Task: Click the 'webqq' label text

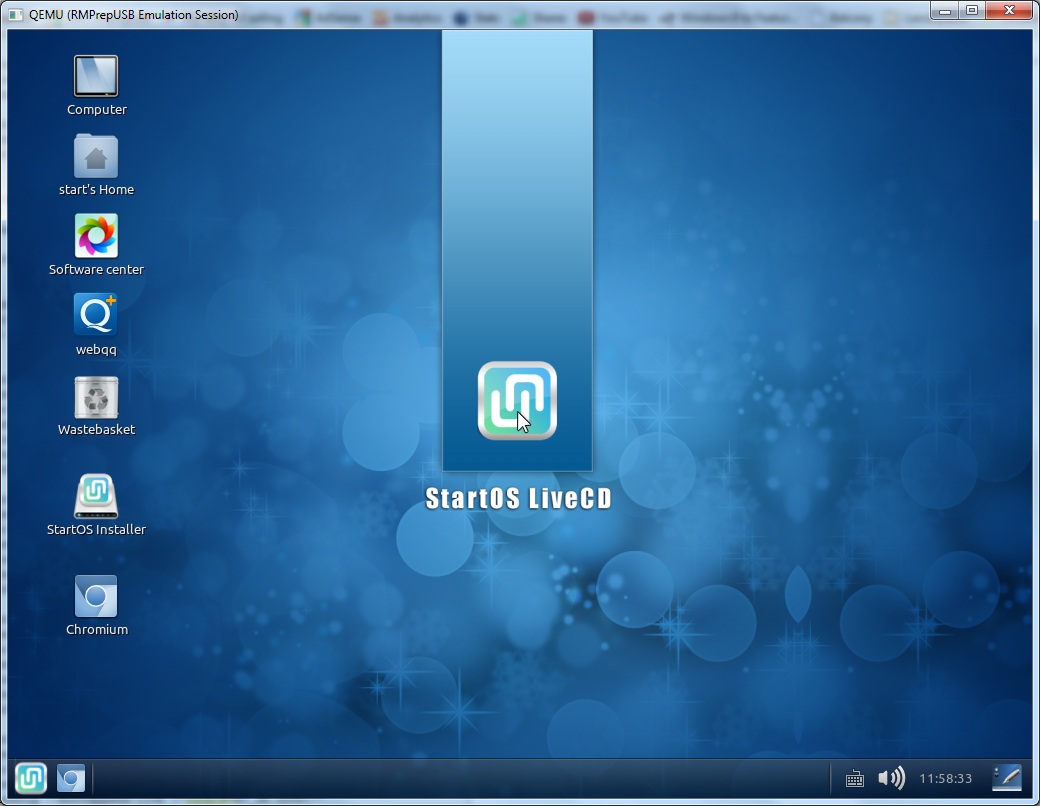Action: [x=96, y=350]
